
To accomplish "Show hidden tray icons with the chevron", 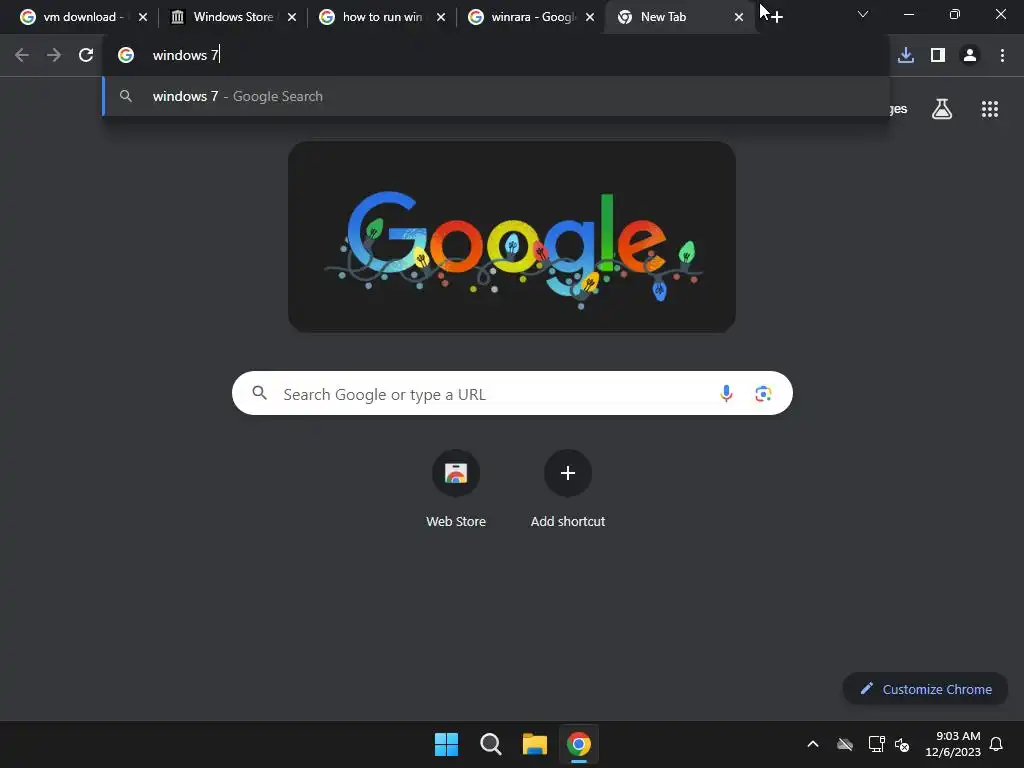I will pyautogui.click(x=812, y=744).
